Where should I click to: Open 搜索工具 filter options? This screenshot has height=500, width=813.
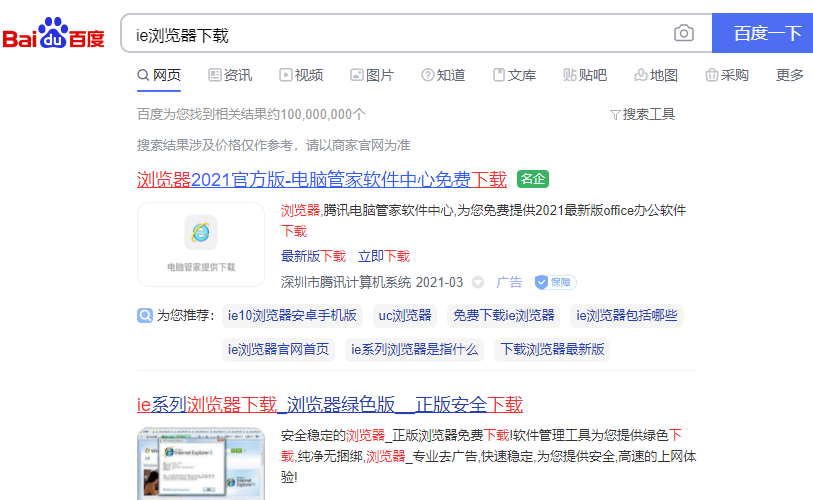pos(642,114)
